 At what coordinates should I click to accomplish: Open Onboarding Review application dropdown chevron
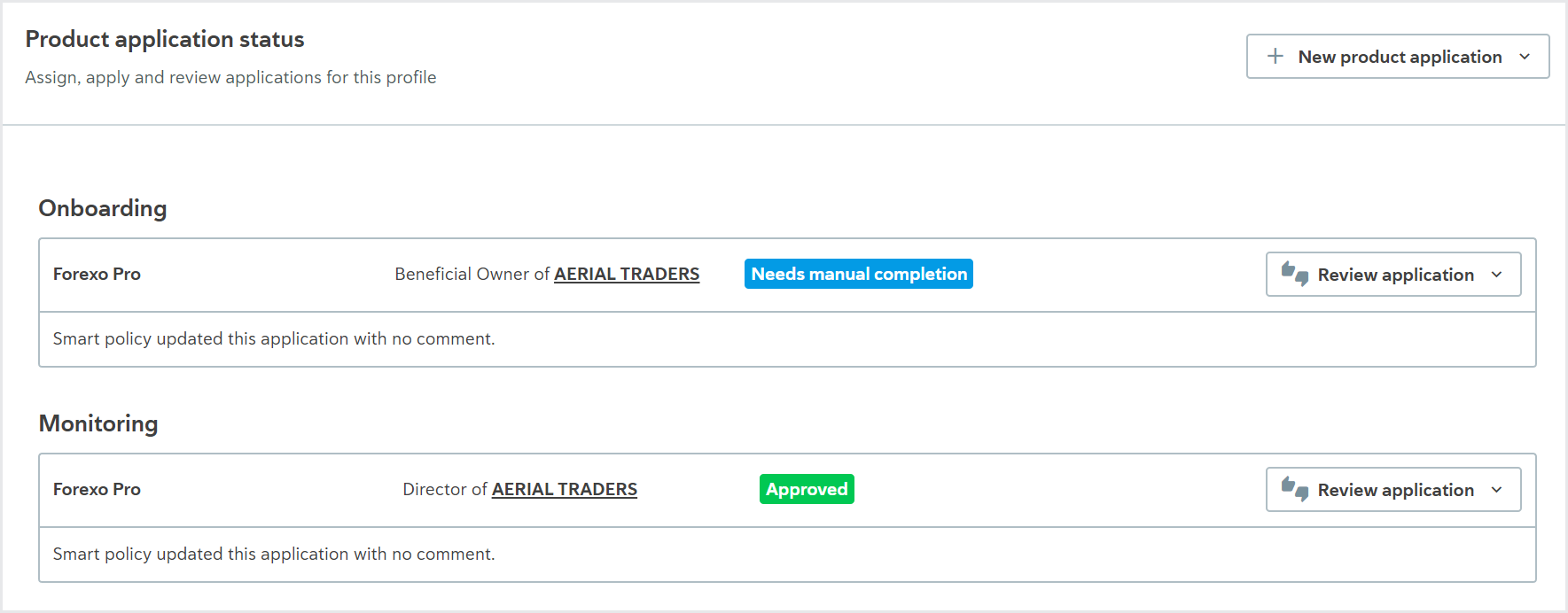pyautogui.click(x=1497, y=275)
